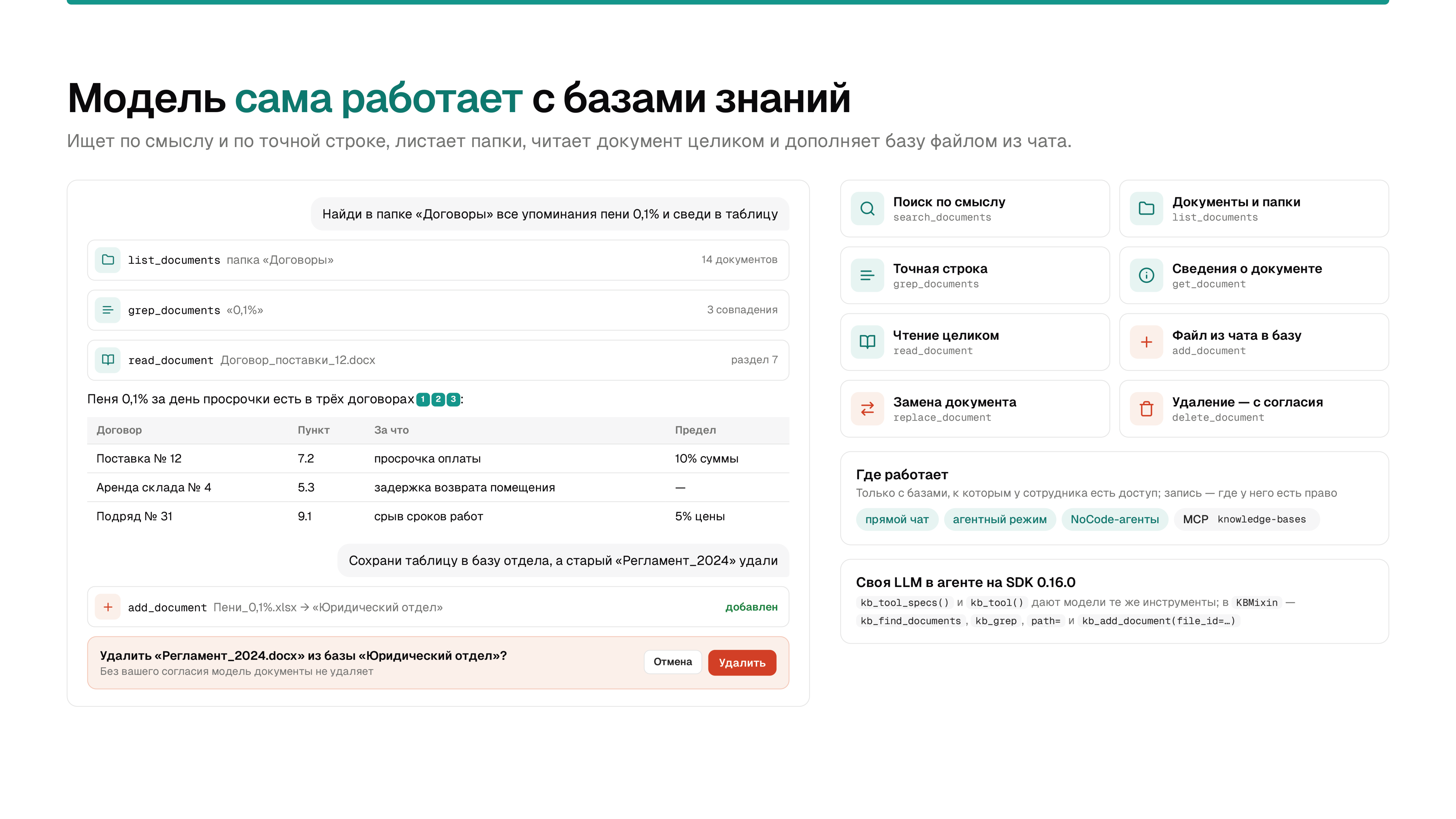Click the kb_tool_specs() code label

[x=904, y=602]
